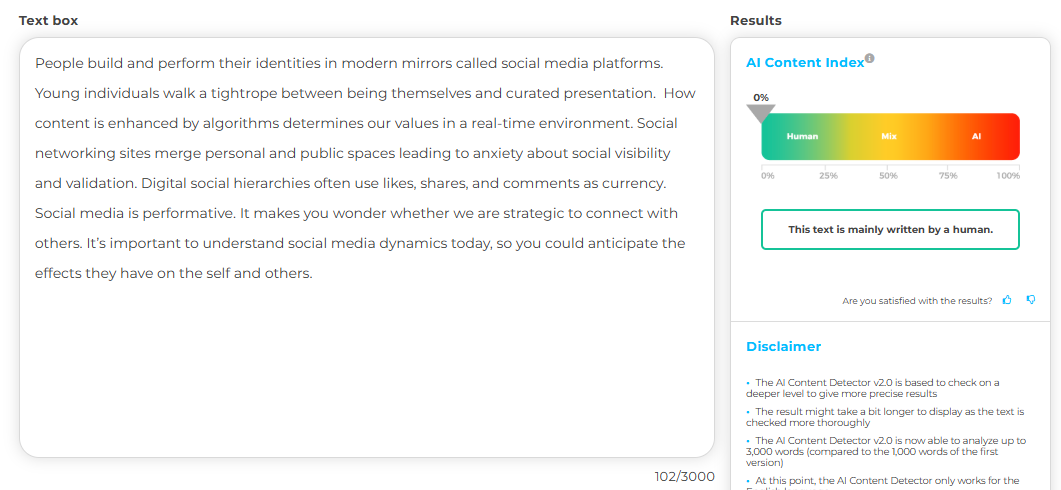Click the AI Content Index heading
Screen dimensions: 1061x490
click(804, 63)
